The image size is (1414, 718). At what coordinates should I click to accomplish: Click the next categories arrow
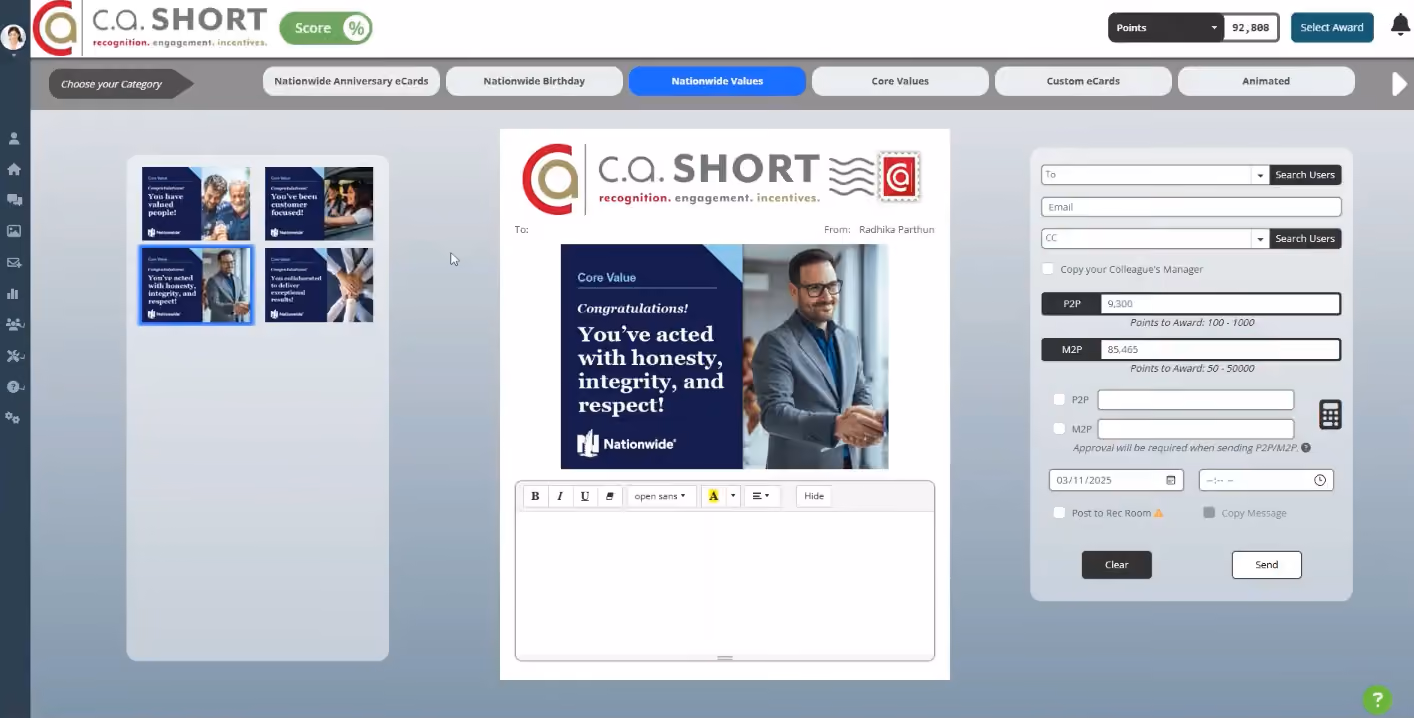[1400, 84]
